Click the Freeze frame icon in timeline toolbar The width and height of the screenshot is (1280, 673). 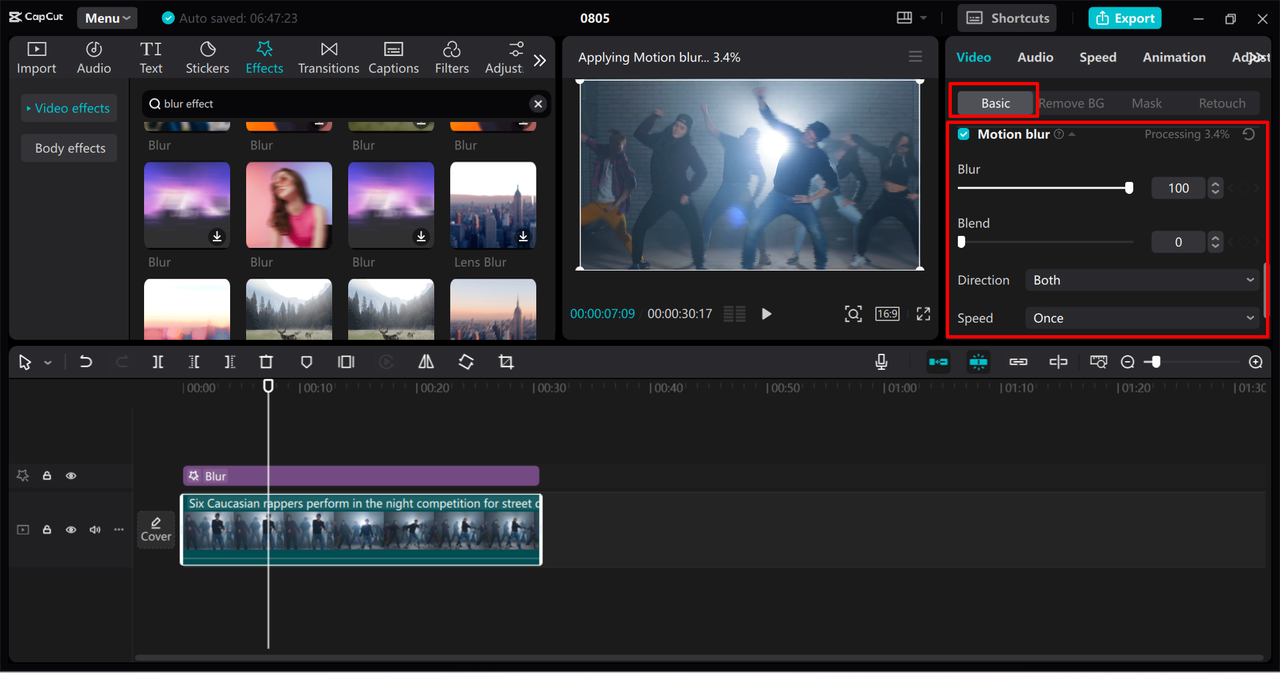pos(346,362)
